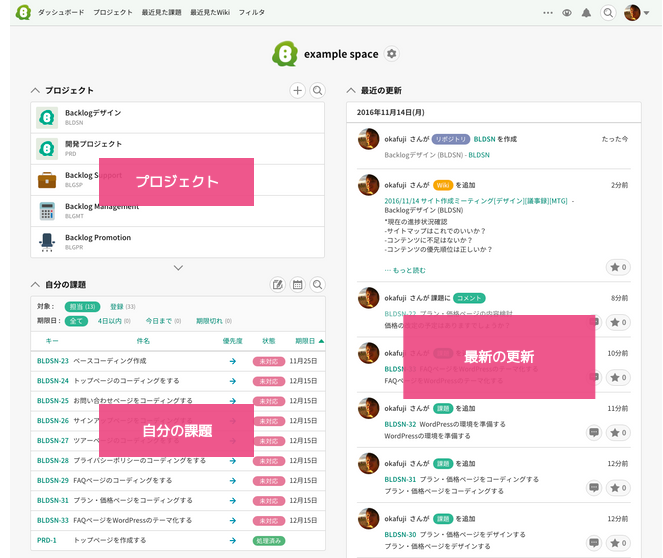Open issue BLDSN-23 link
Screen dimensions: 663x558
(x=53, y=361)
